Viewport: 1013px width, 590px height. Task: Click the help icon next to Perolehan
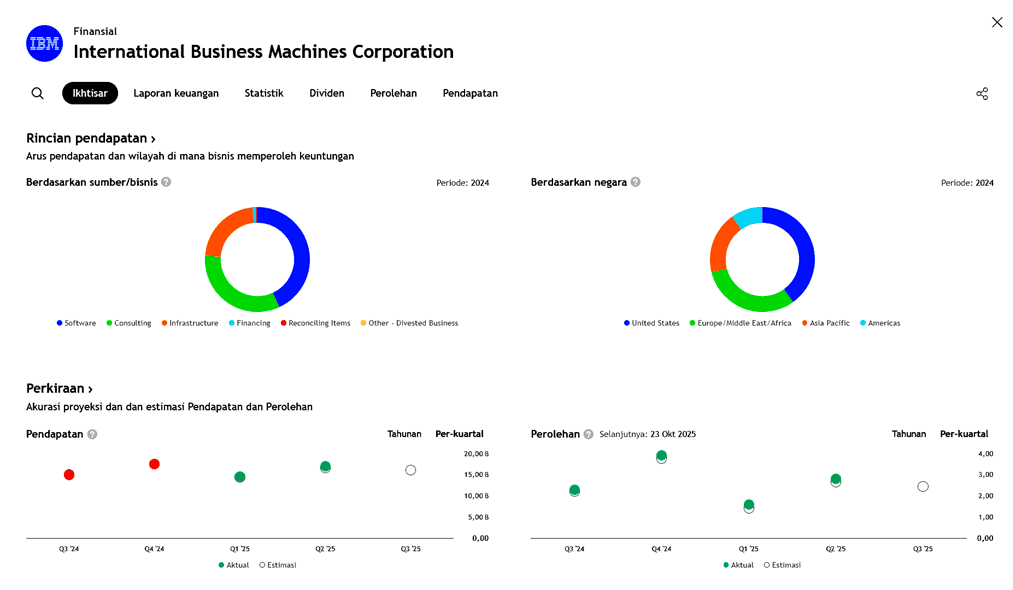[589, 434]
